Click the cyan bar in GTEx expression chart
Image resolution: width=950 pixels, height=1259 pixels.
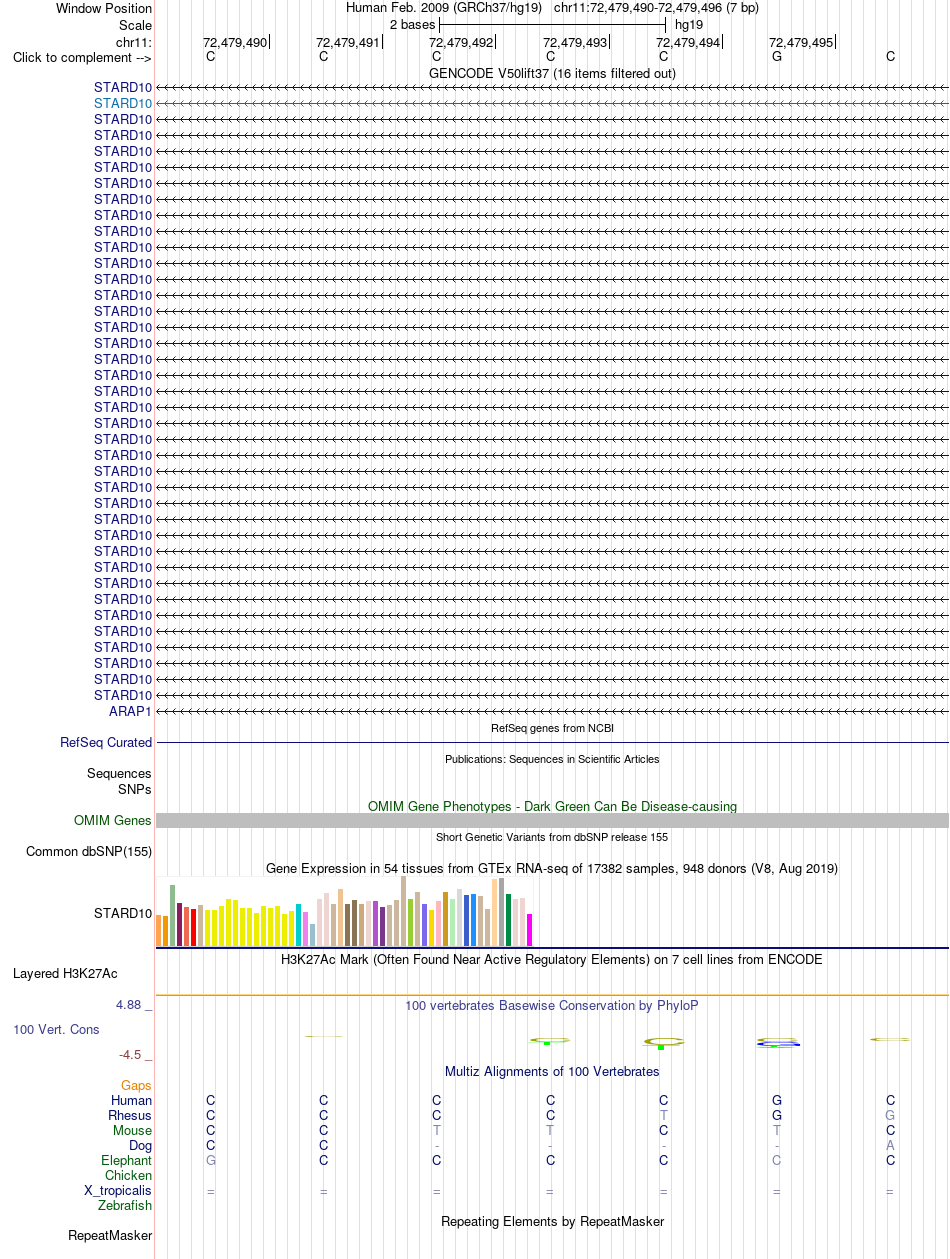point(299,925)
